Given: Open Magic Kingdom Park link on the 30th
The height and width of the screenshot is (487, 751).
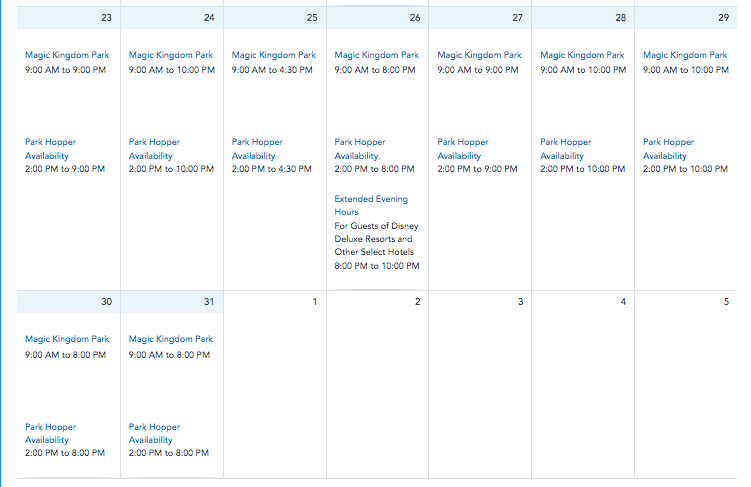Looking at the screenshot, I should click(x=67, y=340).
